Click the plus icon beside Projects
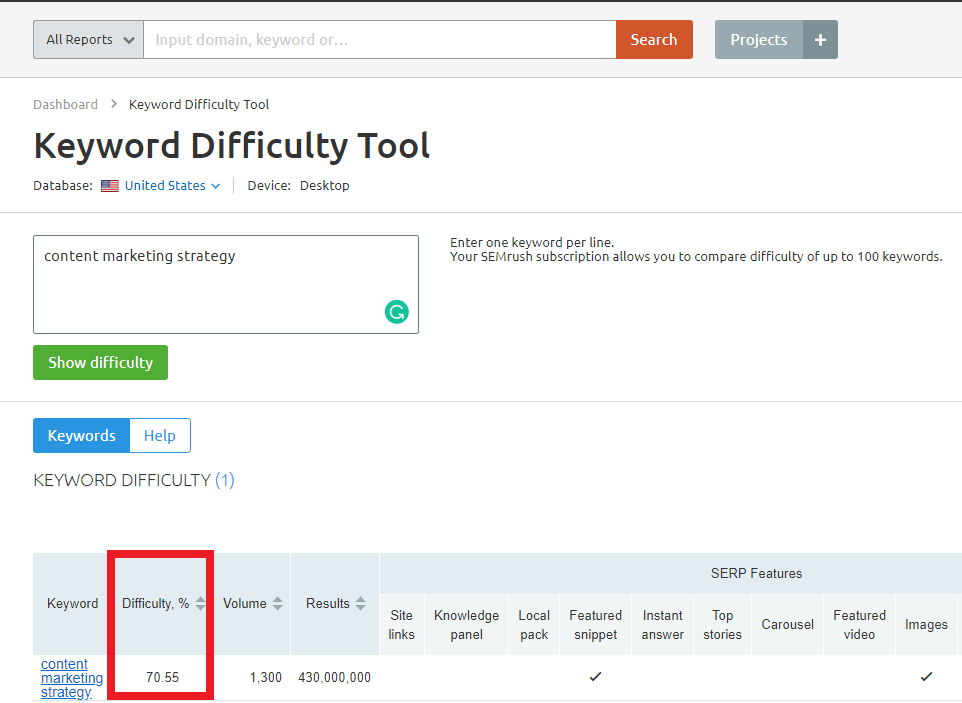962x703 pixels. 820,39
